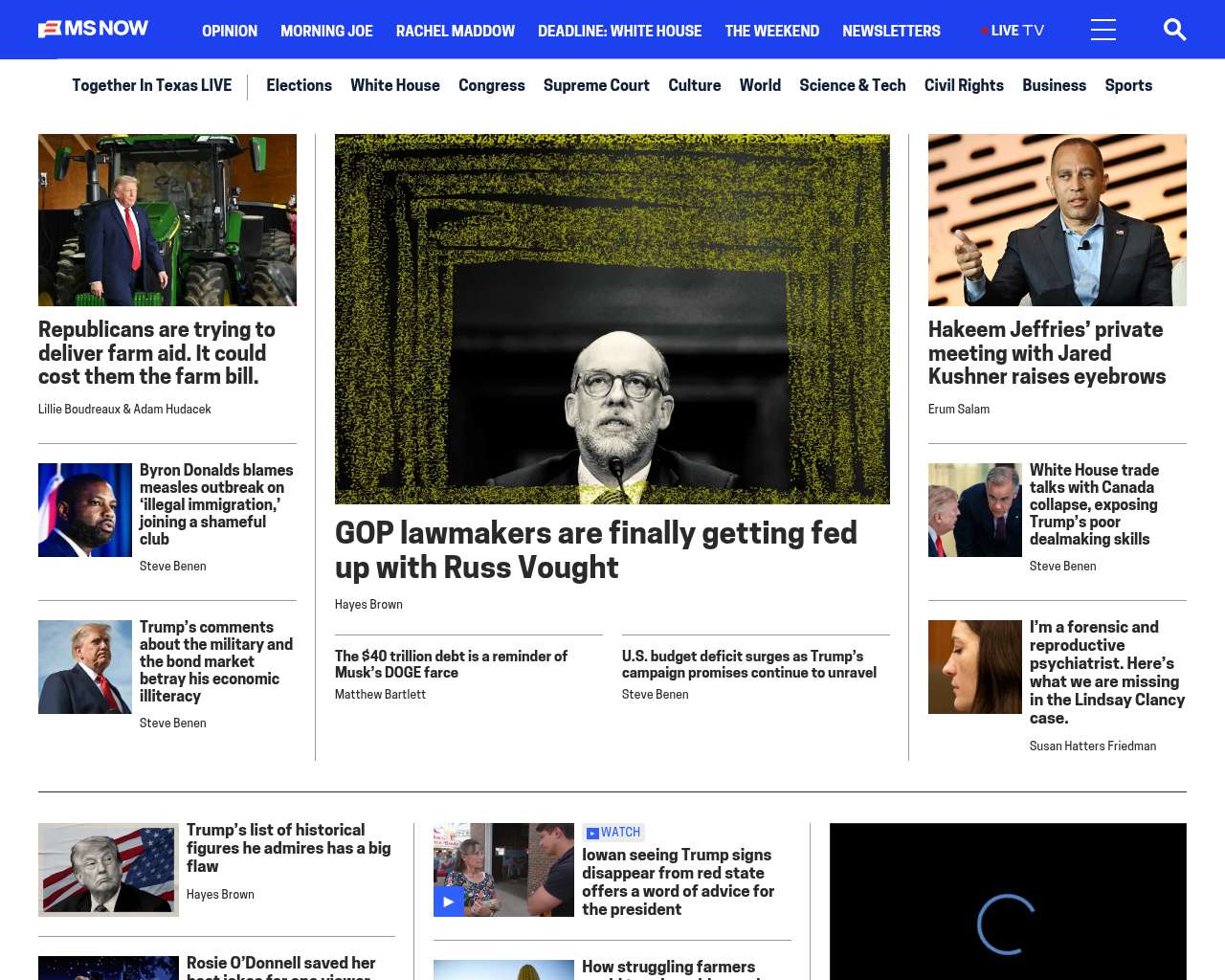Read White House Canada trade talks article
This screenshot has height=980, width=1225.
(1094, 504)
